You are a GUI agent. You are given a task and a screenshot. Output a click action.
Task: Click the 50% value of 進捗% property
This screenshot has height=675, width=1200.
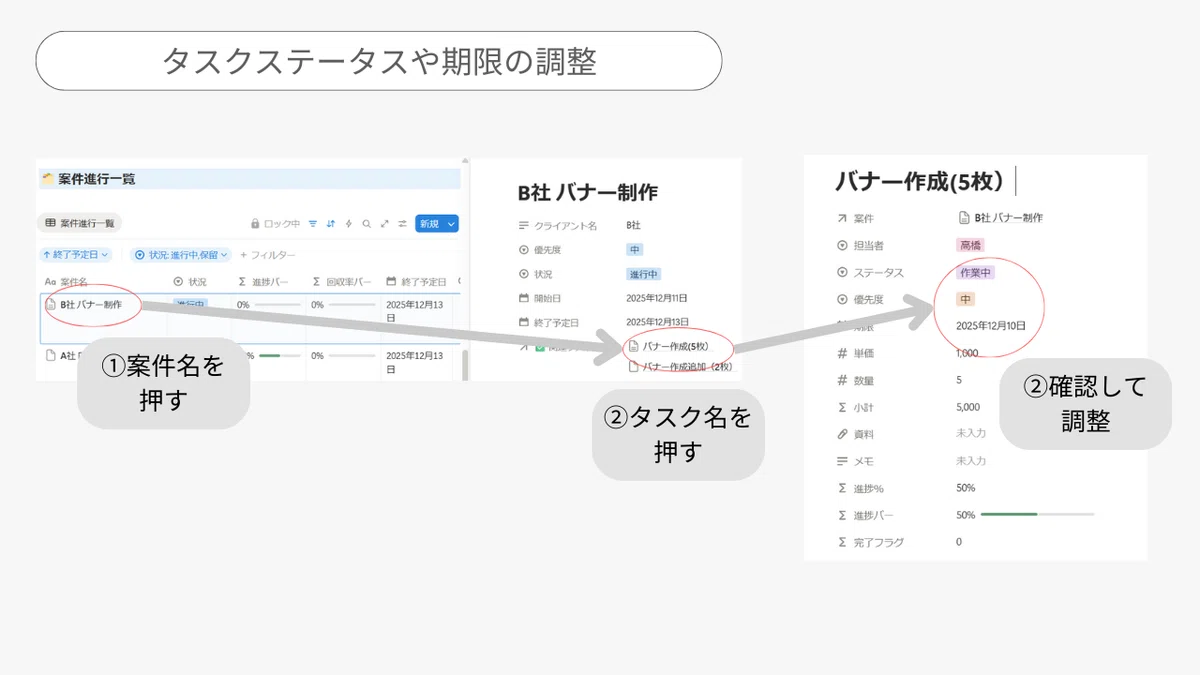(966, 488)
